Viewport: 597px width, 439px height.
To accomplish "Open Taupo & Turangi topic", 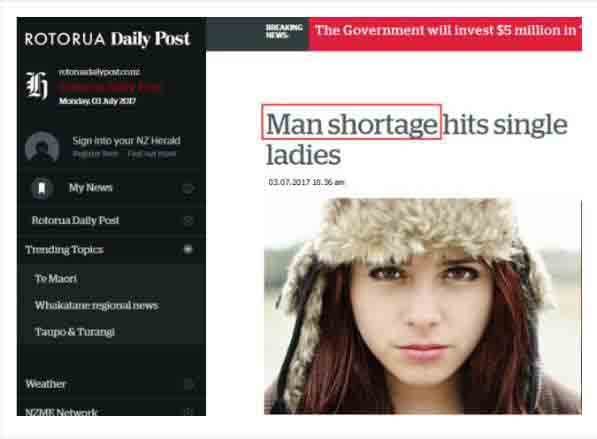I will [x=75, y=332].
